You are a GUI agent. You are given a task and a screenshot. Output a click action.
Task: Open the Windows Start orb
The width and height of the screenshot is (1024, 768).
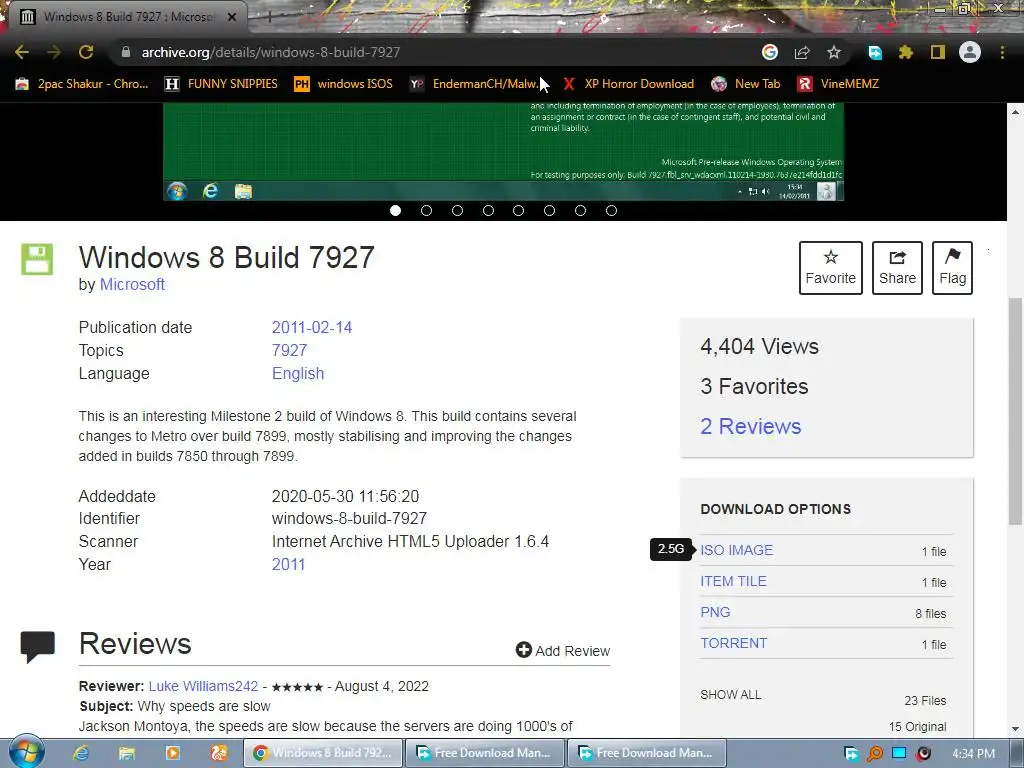coord(27,752)
